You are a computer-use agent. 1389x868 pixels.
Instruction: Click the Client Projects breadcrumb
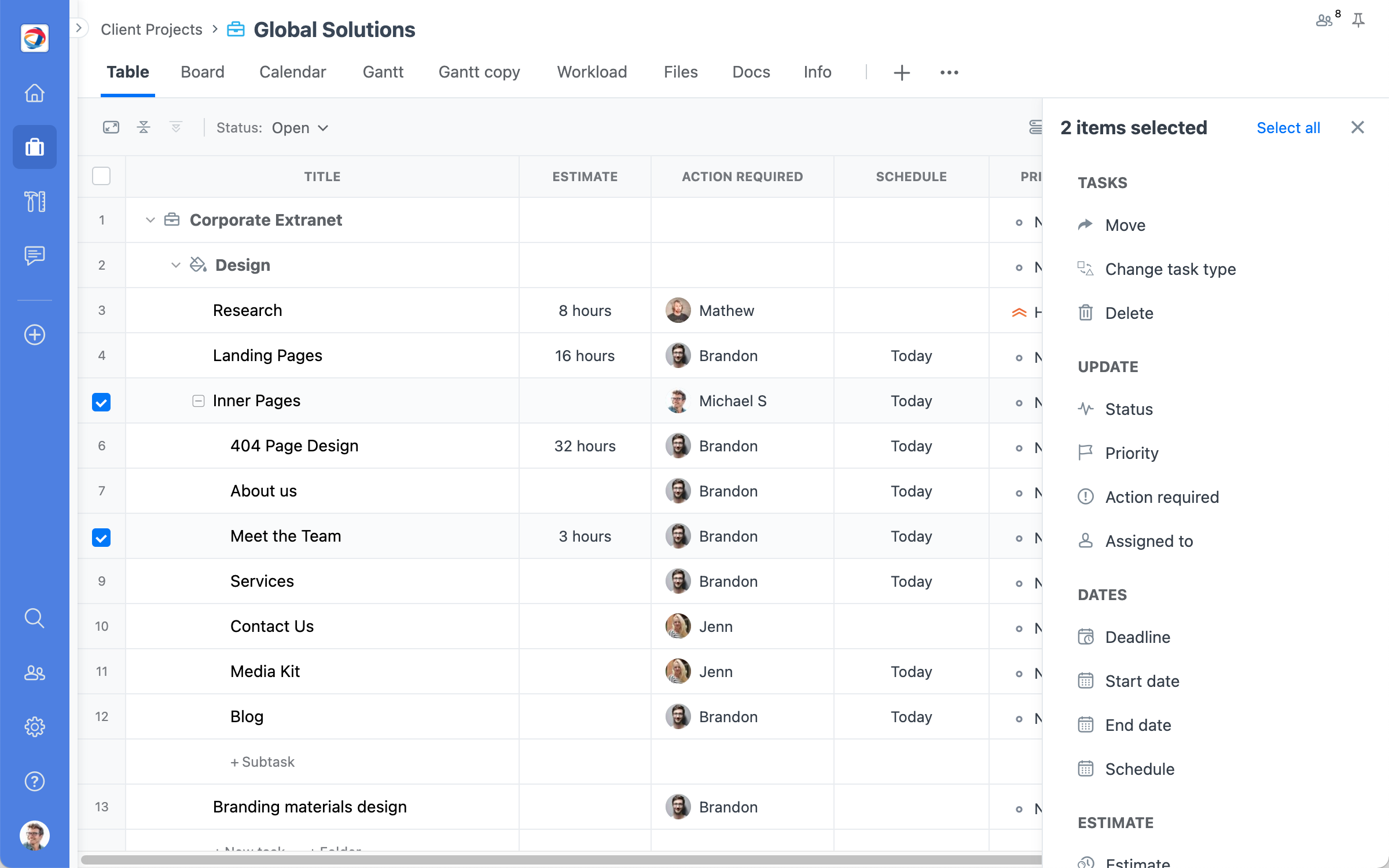click(x=152, y=30)
